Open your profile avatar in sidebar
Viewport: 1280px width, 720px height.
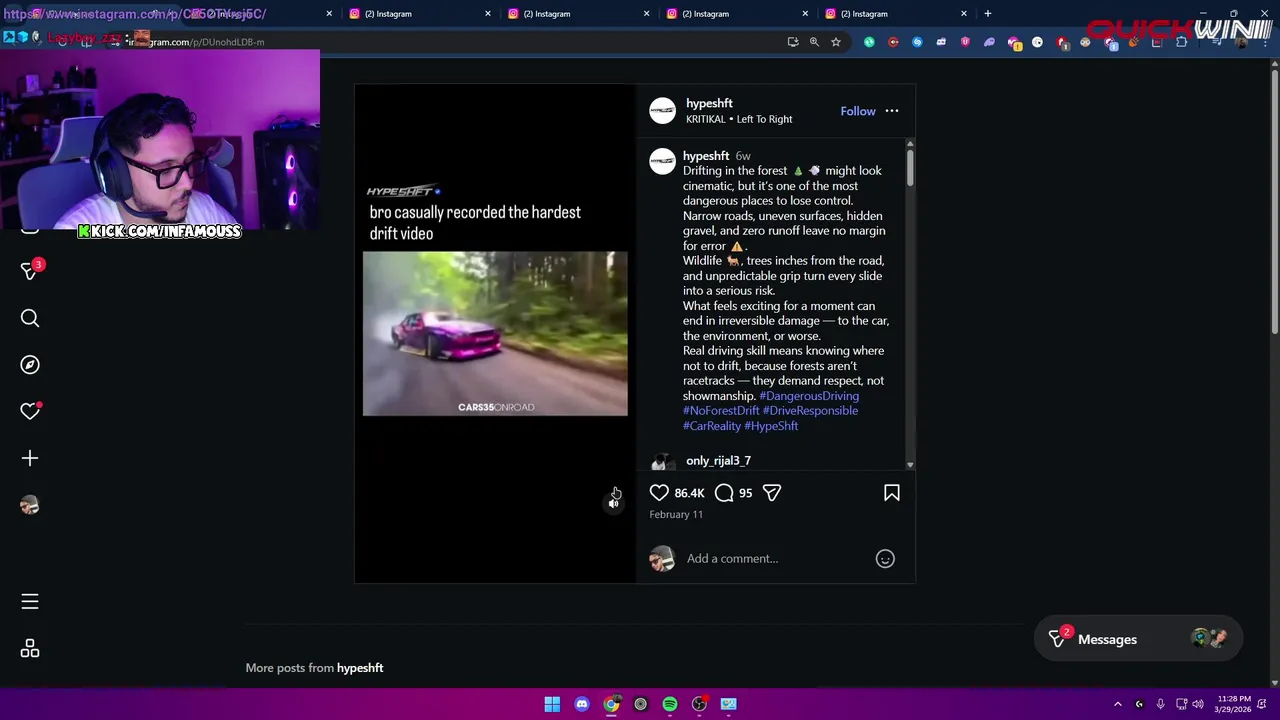[x=30, y=505]
